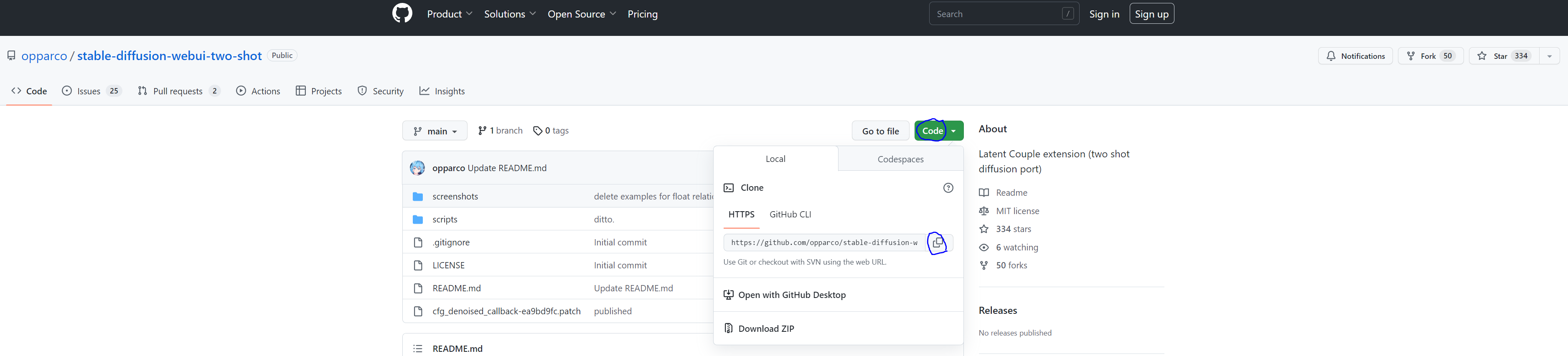Open the 'ditto.' commit message
1568x356 pixels.
coord(605,220)
